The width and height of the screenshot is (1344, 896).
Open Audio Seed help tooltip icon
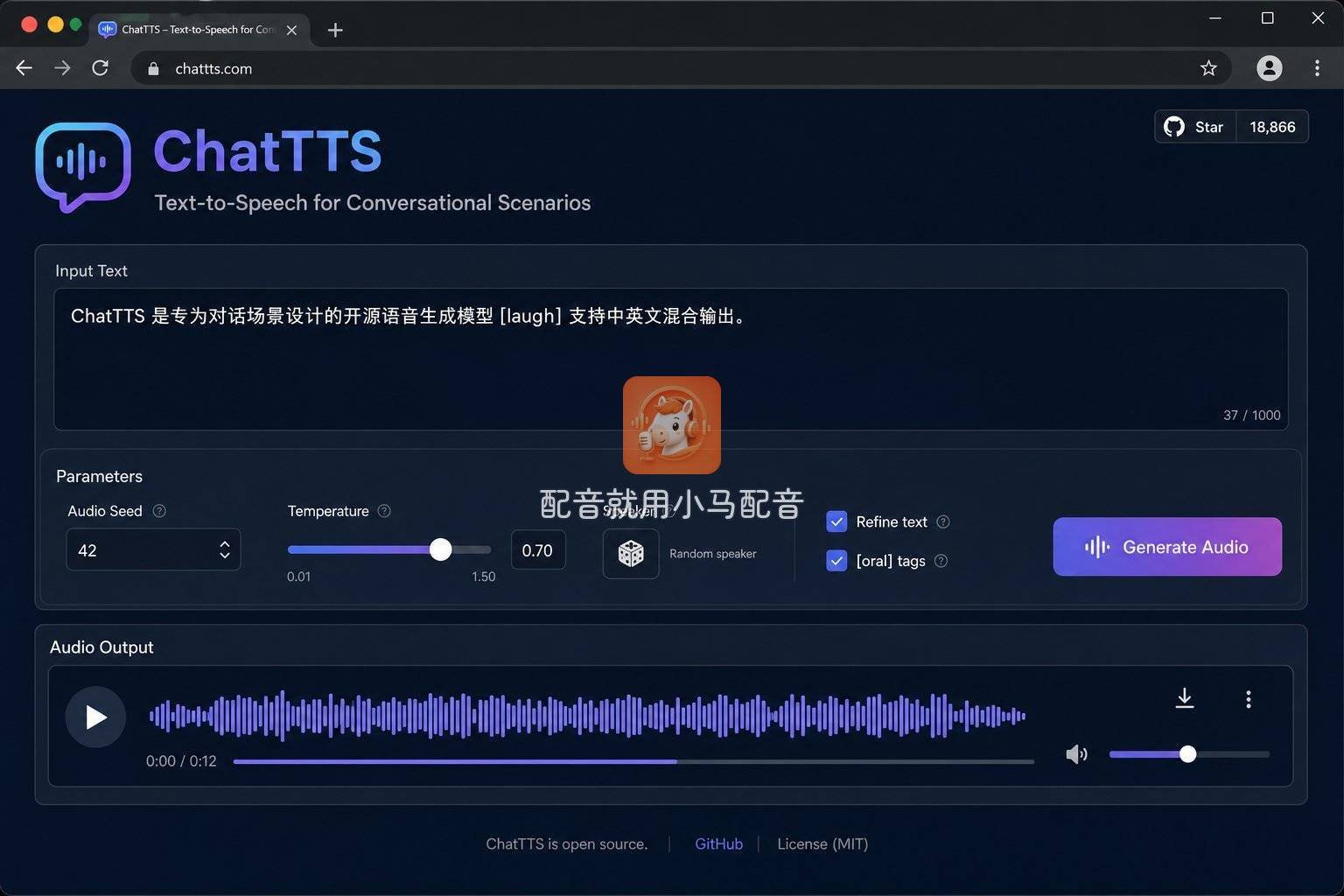(159, 511)
